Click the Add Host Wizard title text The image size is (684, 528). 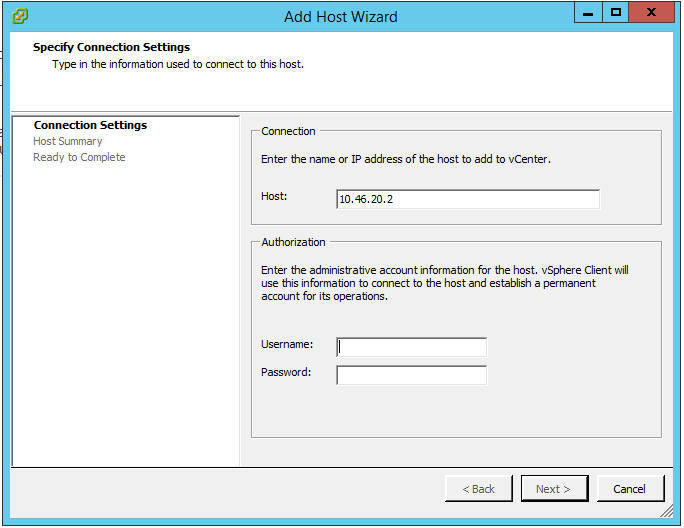(x=341, y=17)
